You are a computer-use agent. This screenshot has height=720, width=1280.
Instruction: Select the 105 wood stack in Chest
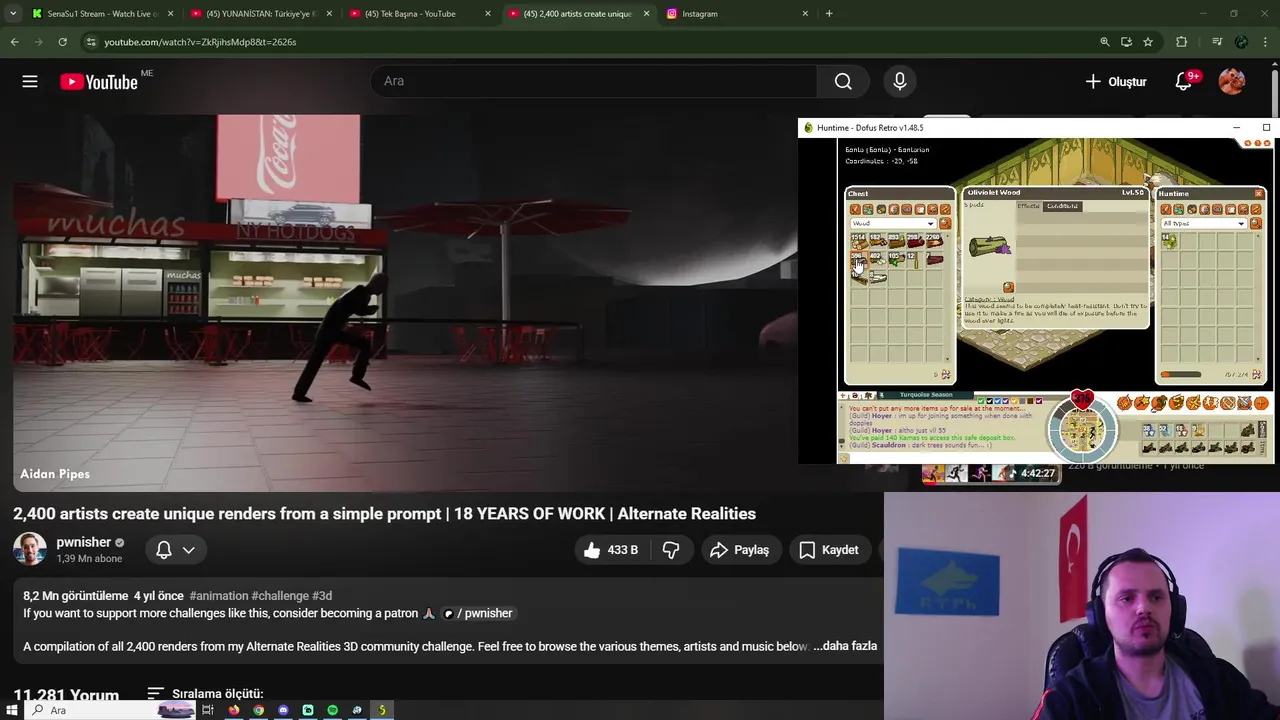[897, 260]
